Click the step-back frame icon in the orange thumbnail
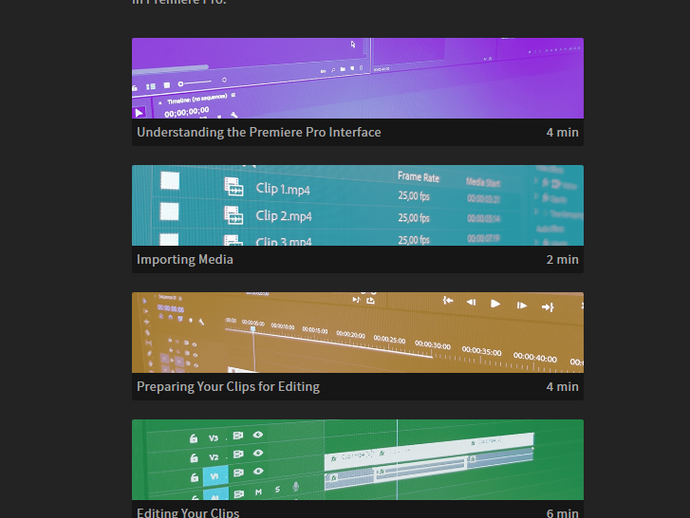 [x=471, y=302]
